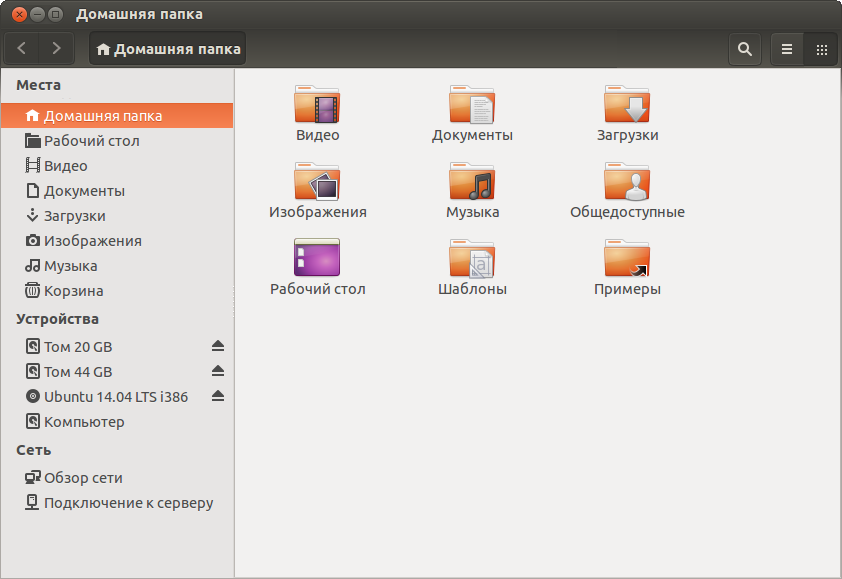Open Рабочий стол in the sidebar
Screen dimensions: 842x579
[x=117, y=141]
